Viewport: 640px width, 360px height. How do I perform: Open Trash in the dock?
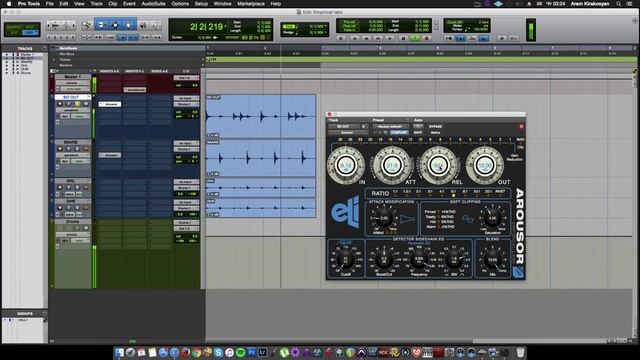(x=520, y=352)
